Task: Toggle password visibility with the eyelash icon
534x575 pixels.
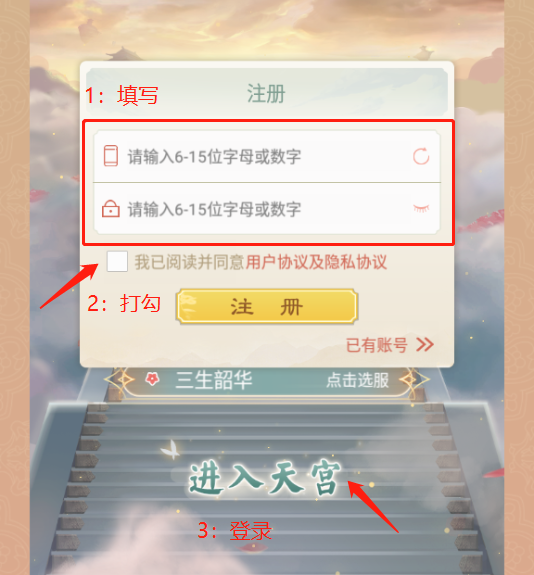Action: tap(421, 208)
